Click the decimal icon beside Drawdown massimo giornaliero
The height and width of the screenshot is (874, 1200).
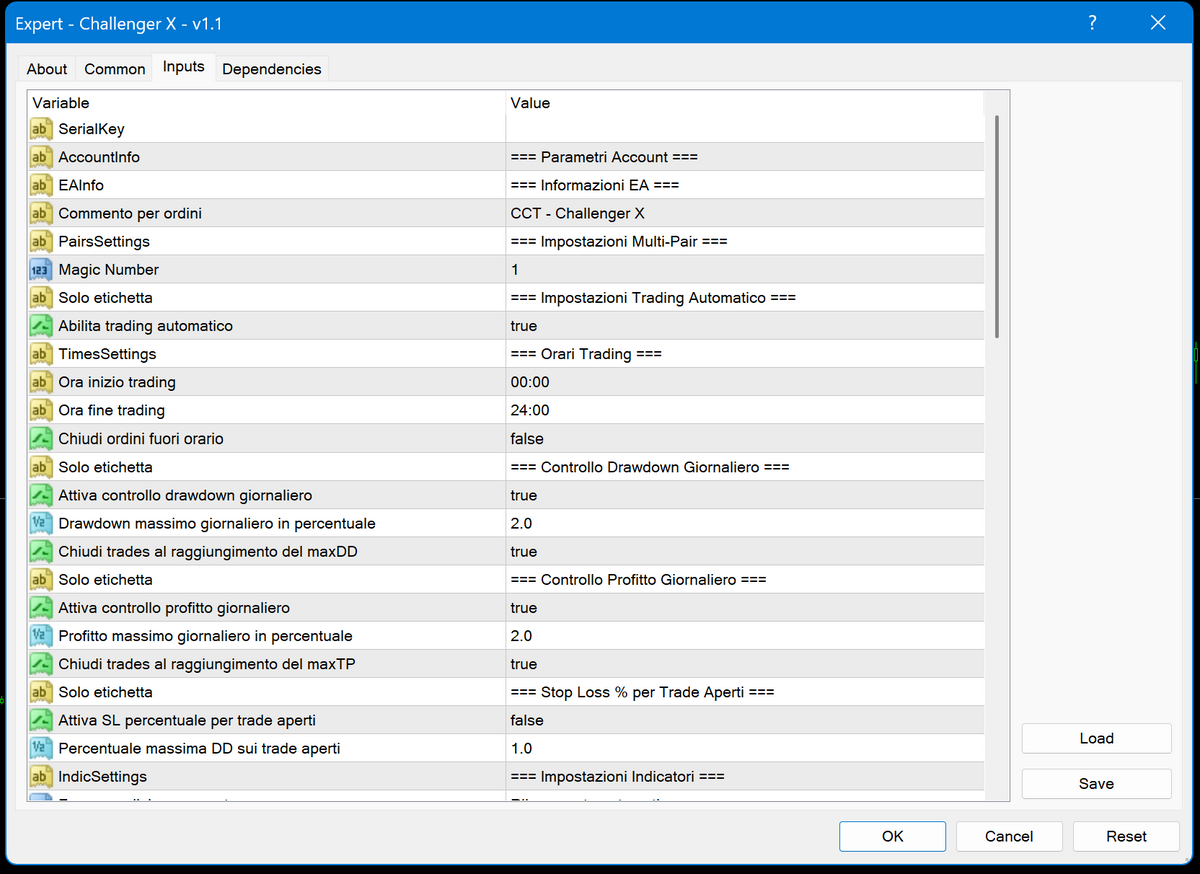pos(41,523)
